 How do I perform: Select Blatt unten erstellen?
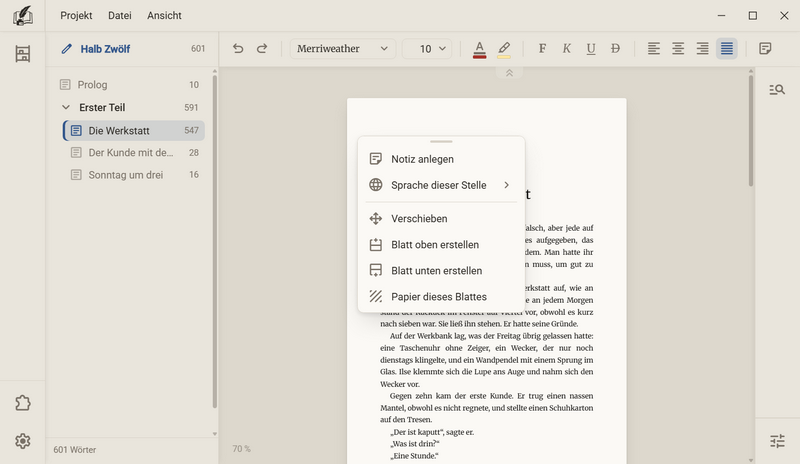click(x=441, y=271)
